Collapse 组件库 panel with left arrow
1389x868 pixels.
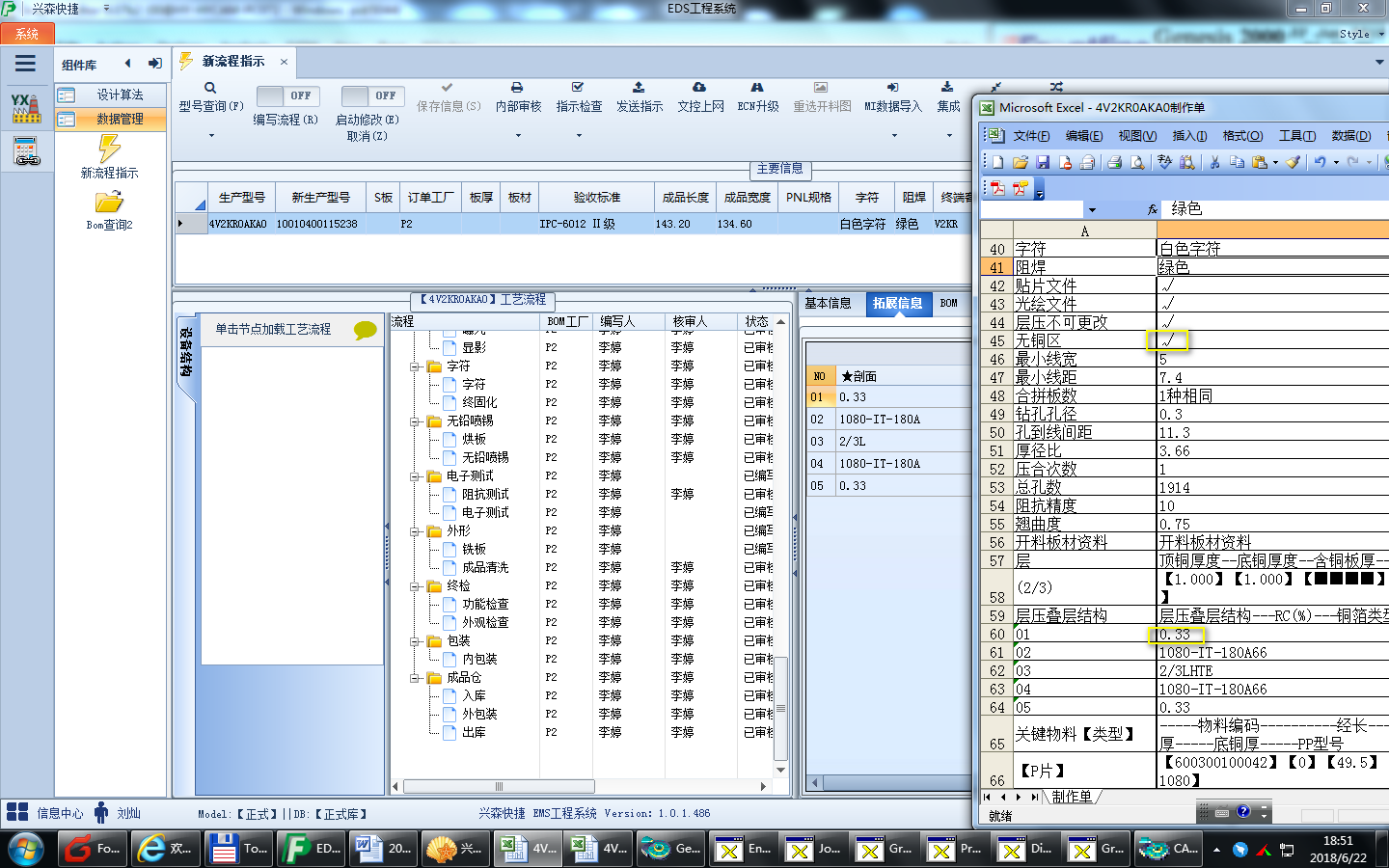click(x=127, y=64)
